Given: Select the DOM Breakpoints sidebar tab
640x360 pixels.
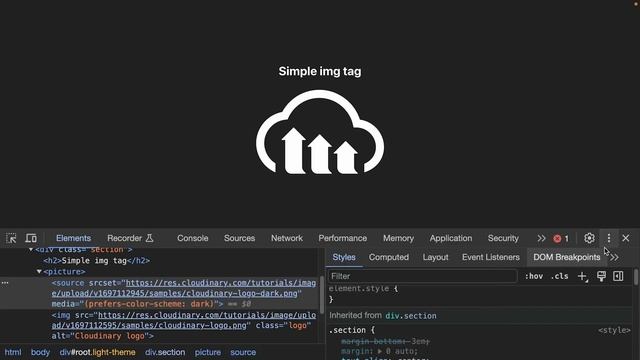Looking at the screenshot, I should (567, 257).
